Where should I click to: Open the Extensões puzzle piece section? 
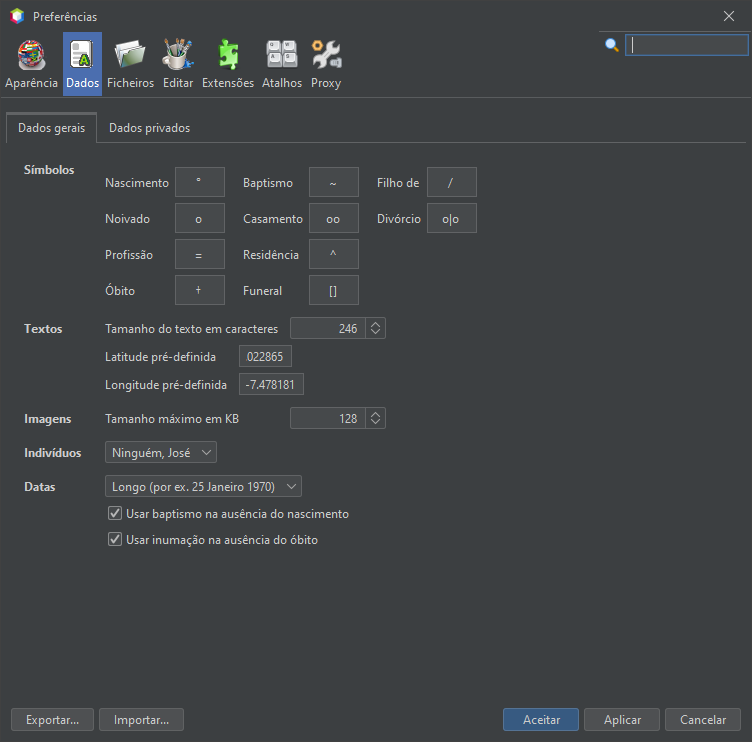click(x=228, y=64)
